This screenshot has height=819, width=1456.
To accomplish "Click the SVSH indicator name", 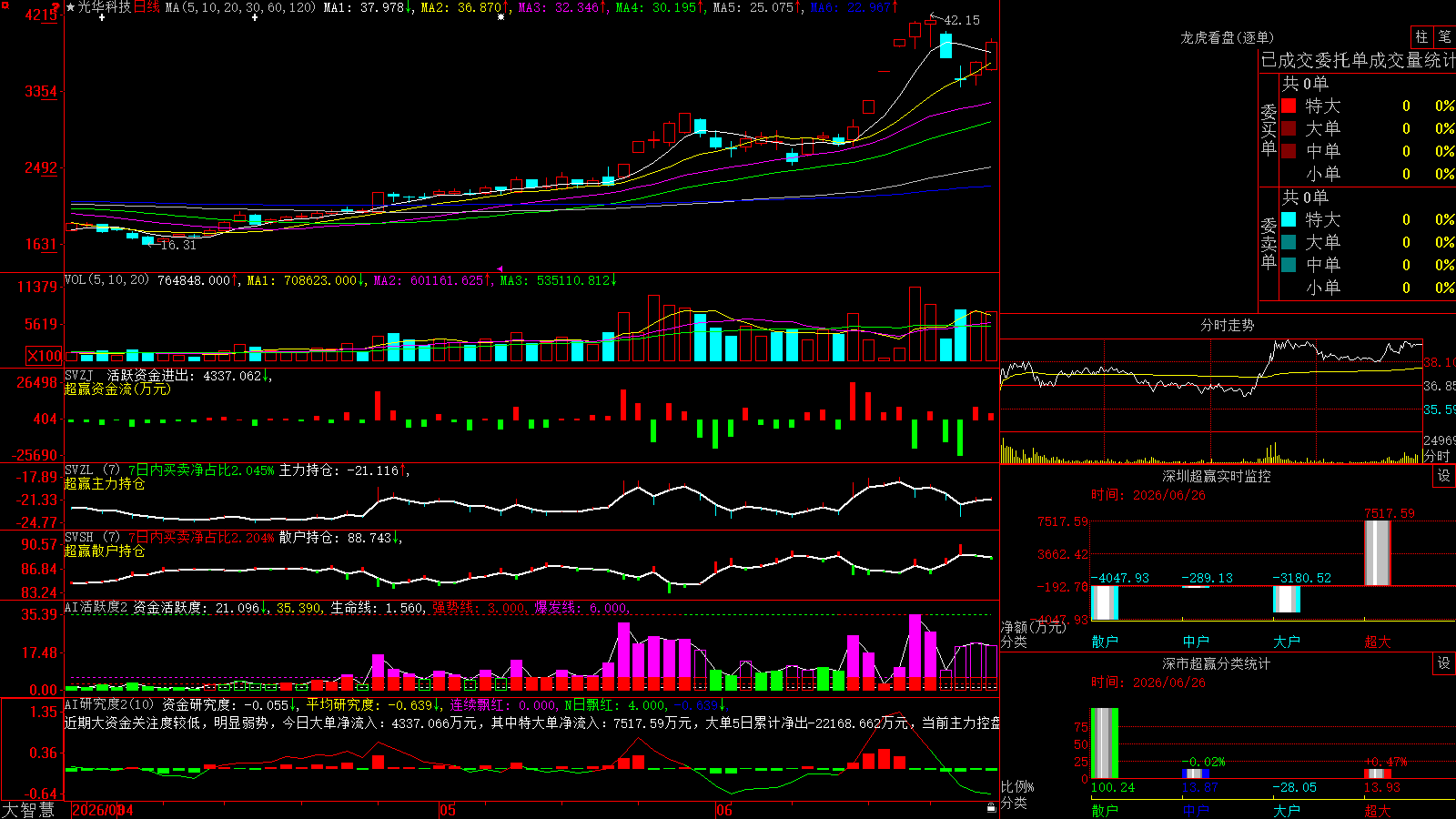I will 79,537.
